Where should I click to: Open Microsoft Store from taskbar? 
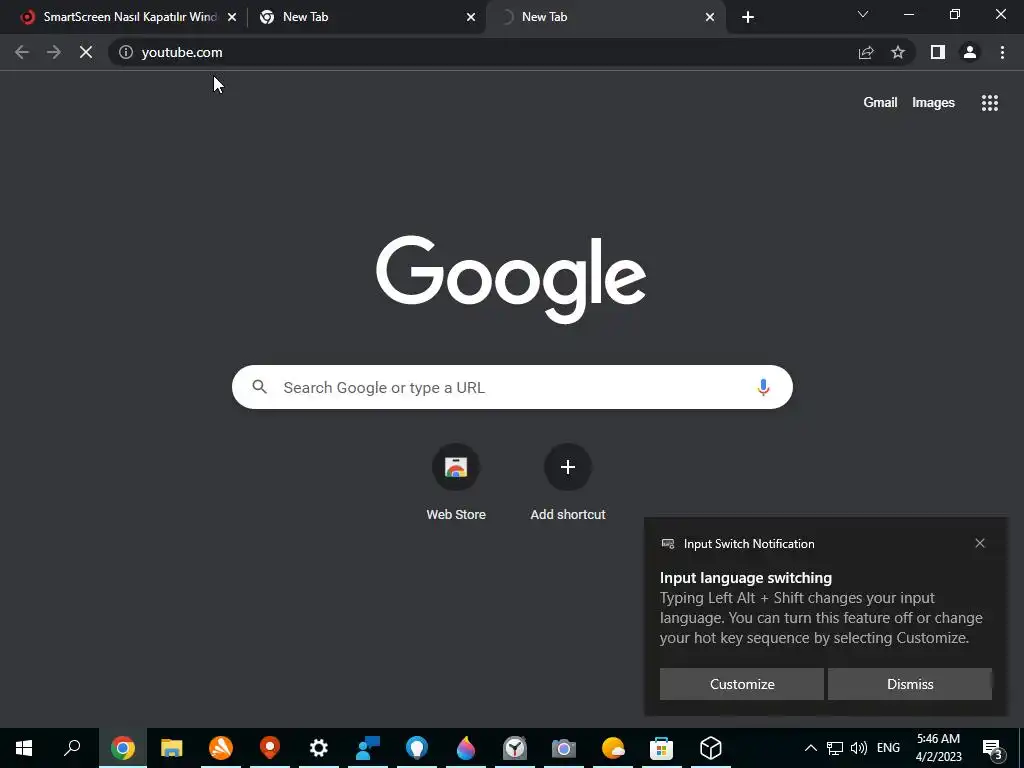662,748
